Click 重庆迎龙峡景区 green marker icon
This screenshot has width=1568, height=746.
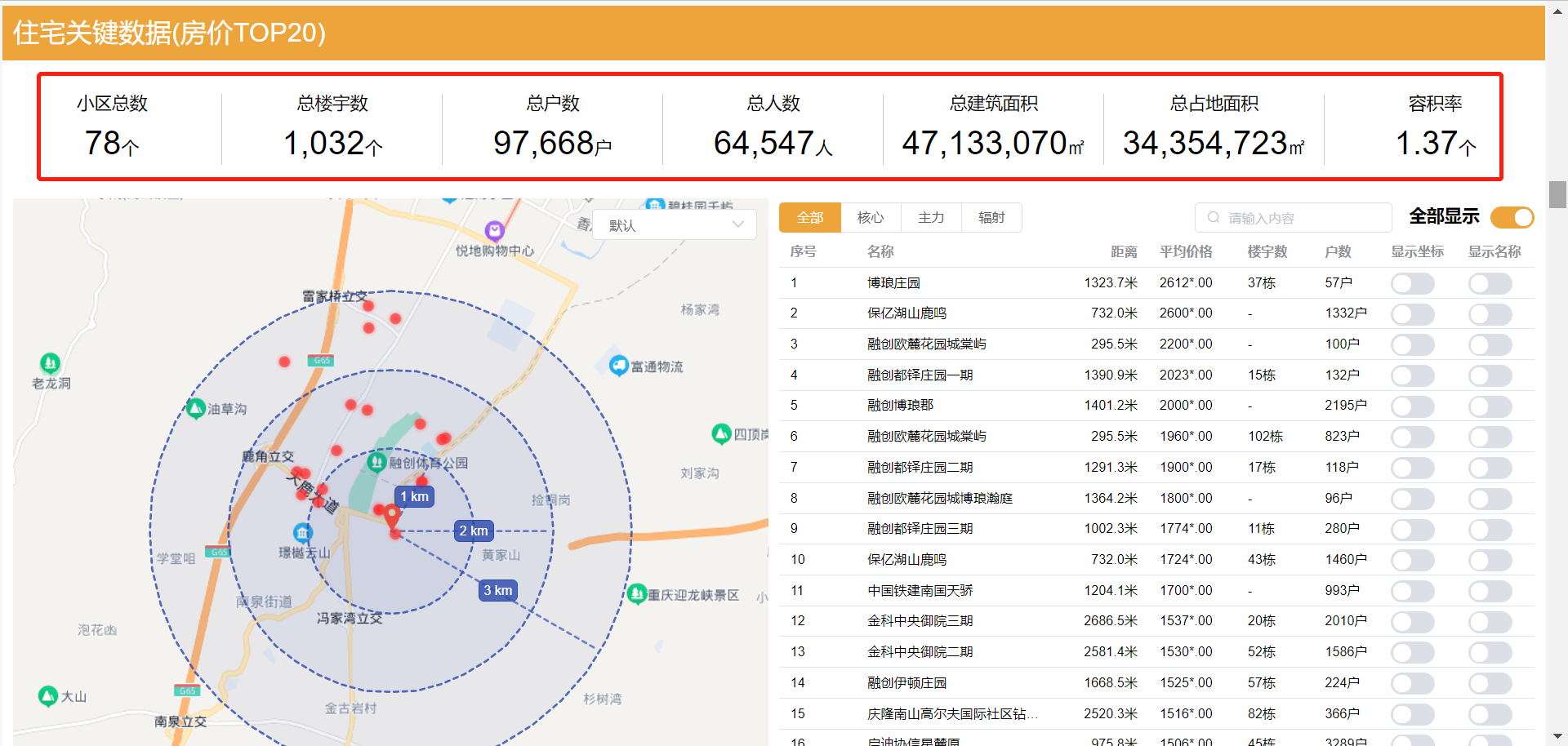coord(637,593)
